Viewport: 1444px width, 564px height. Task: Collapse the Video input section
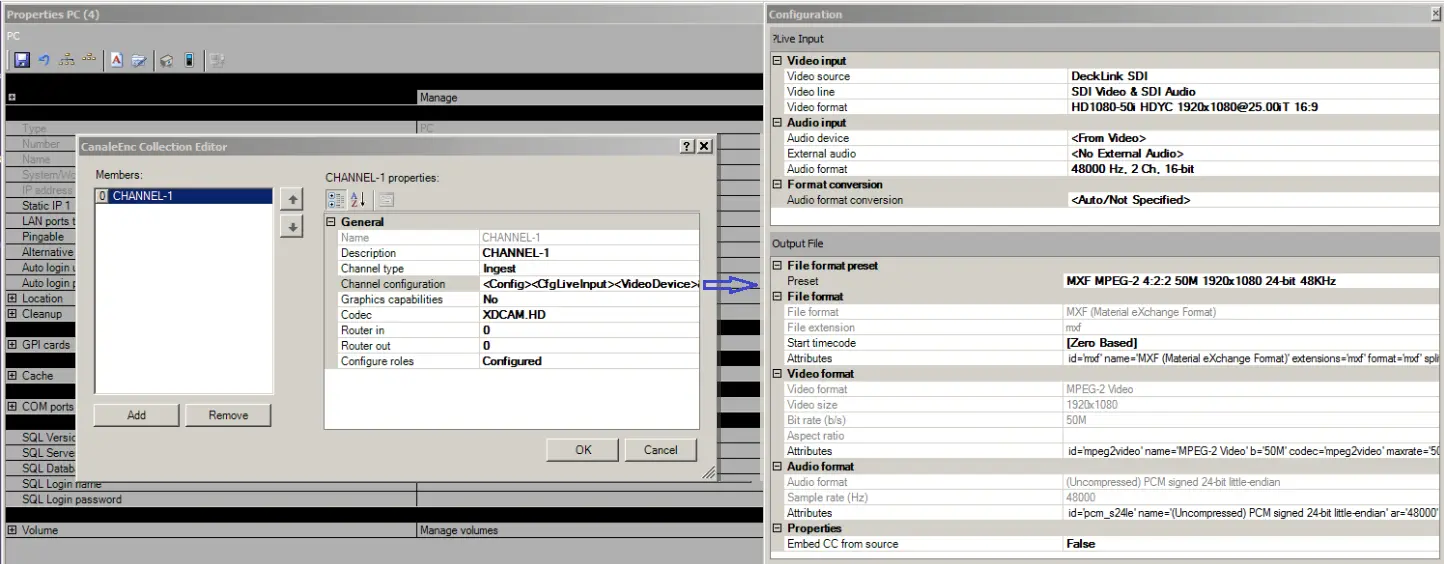[x=778, y=61]
